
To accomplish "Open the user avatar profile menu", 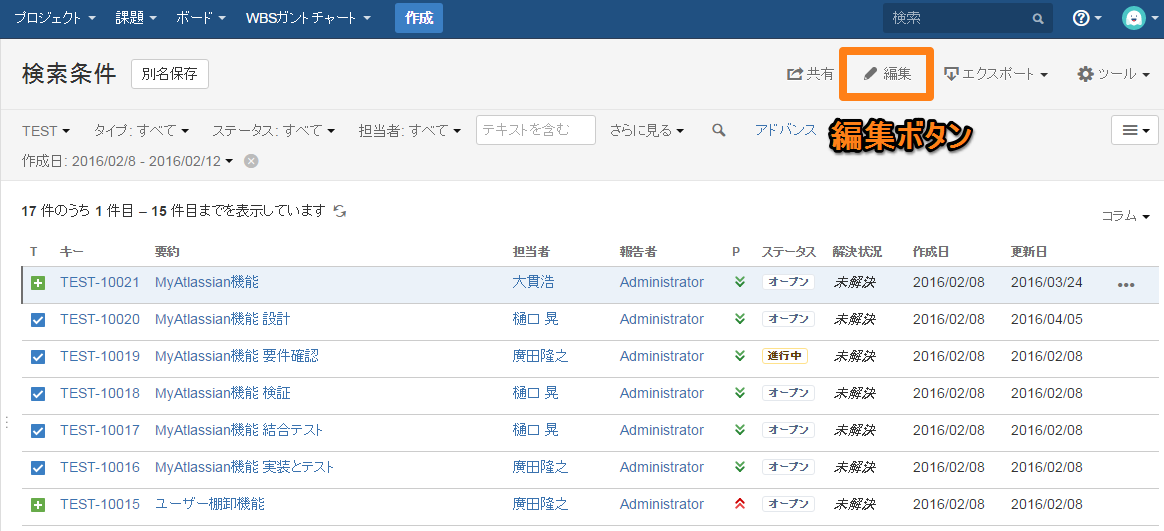I will coord(1139,19).
